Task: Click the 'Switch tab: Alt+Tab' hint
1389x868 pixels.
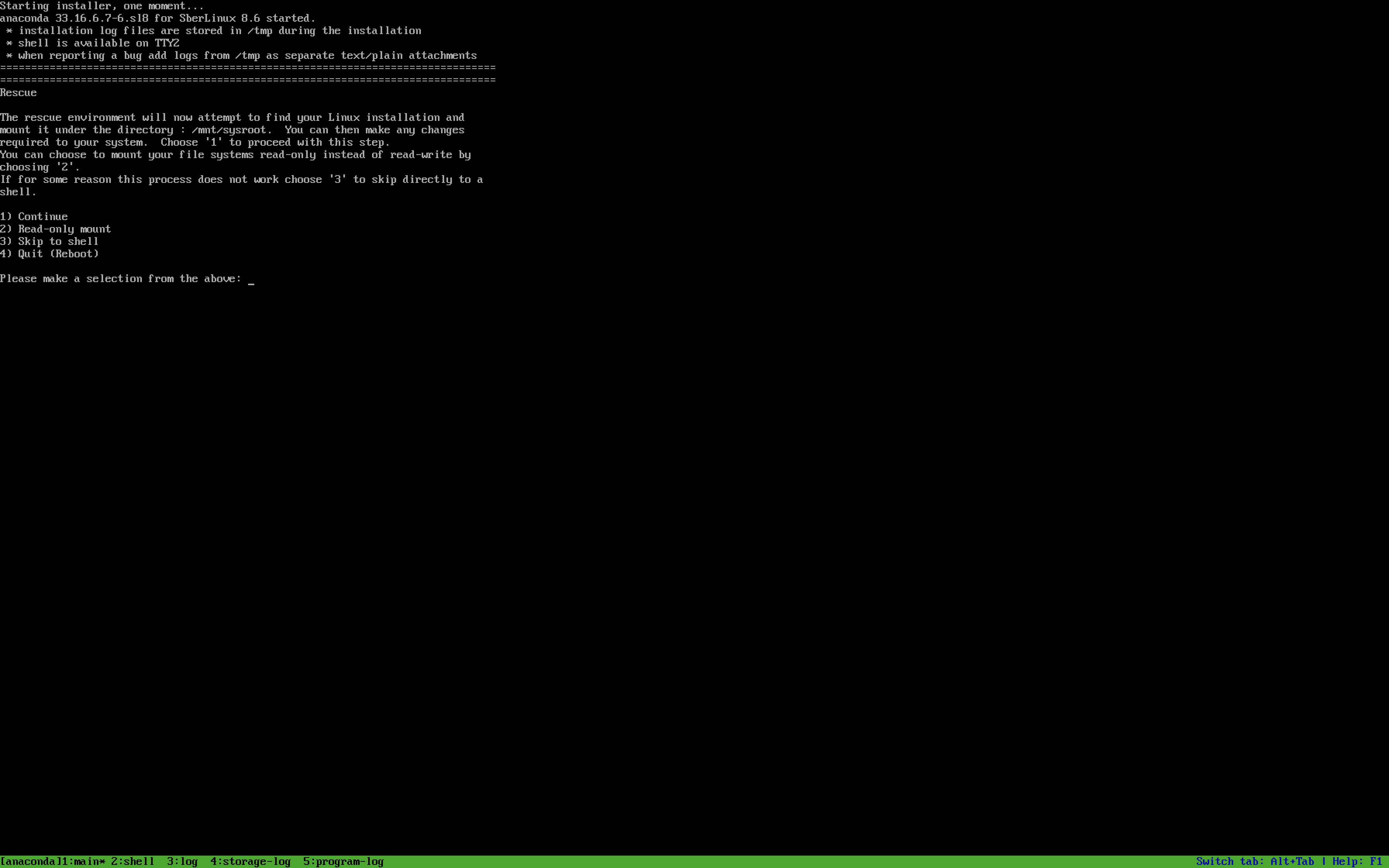Action: point(1255,861)
